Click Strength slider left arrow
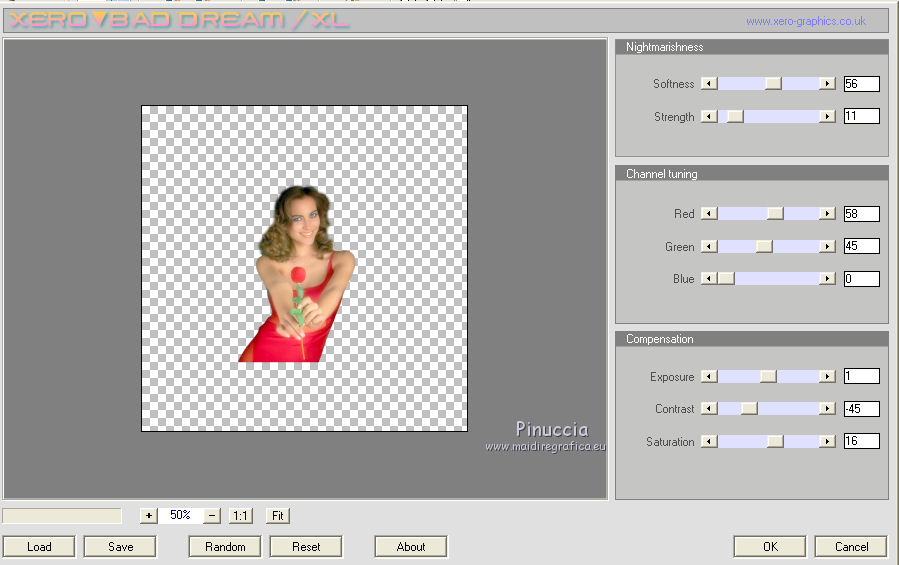Image resolution: width=899 pixels, height=565 pixels. coord(709,116)
